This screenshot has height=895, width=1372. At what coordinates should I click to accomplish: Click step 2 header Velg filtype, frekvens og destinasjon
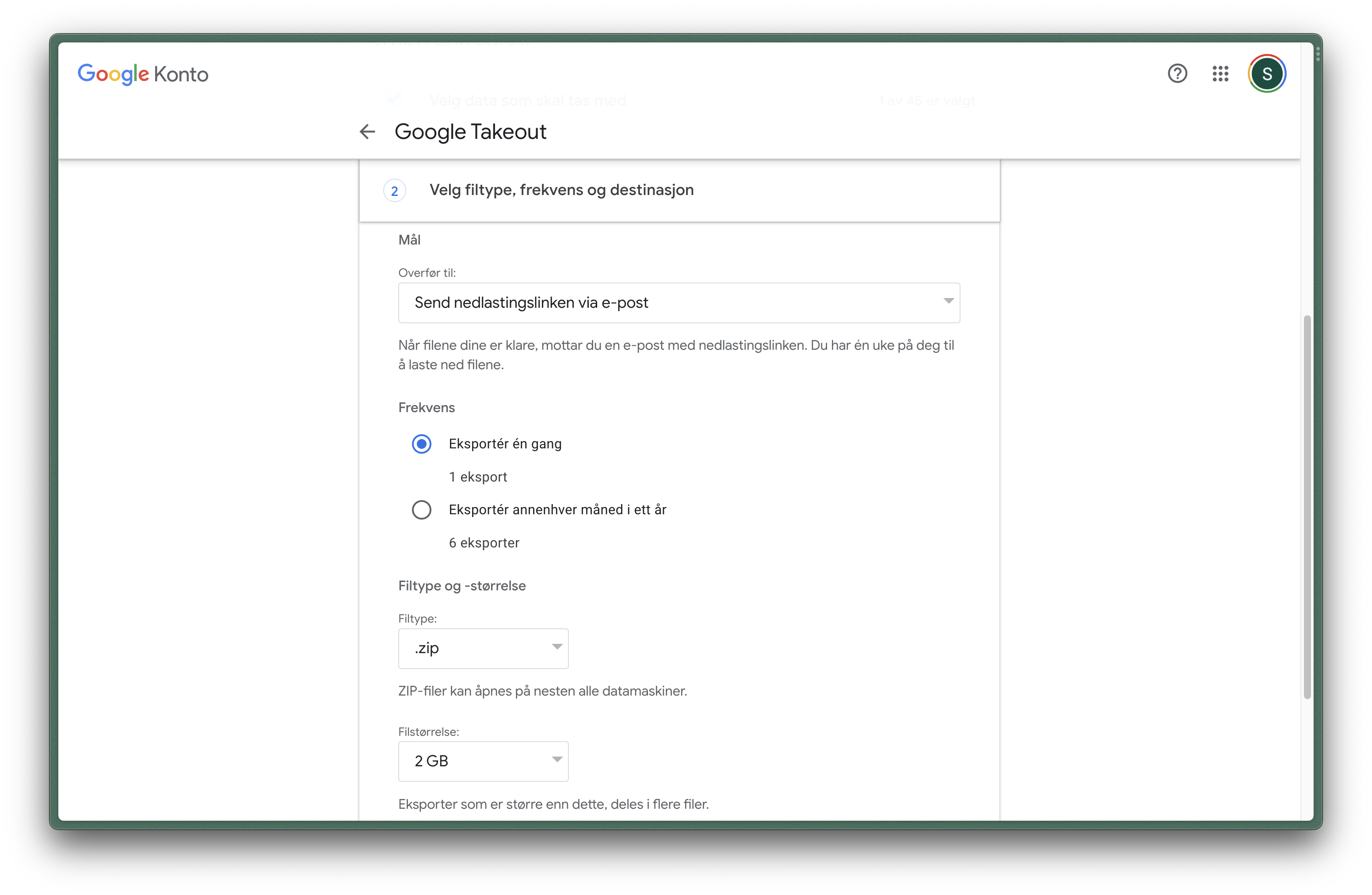tap(679, 190)
